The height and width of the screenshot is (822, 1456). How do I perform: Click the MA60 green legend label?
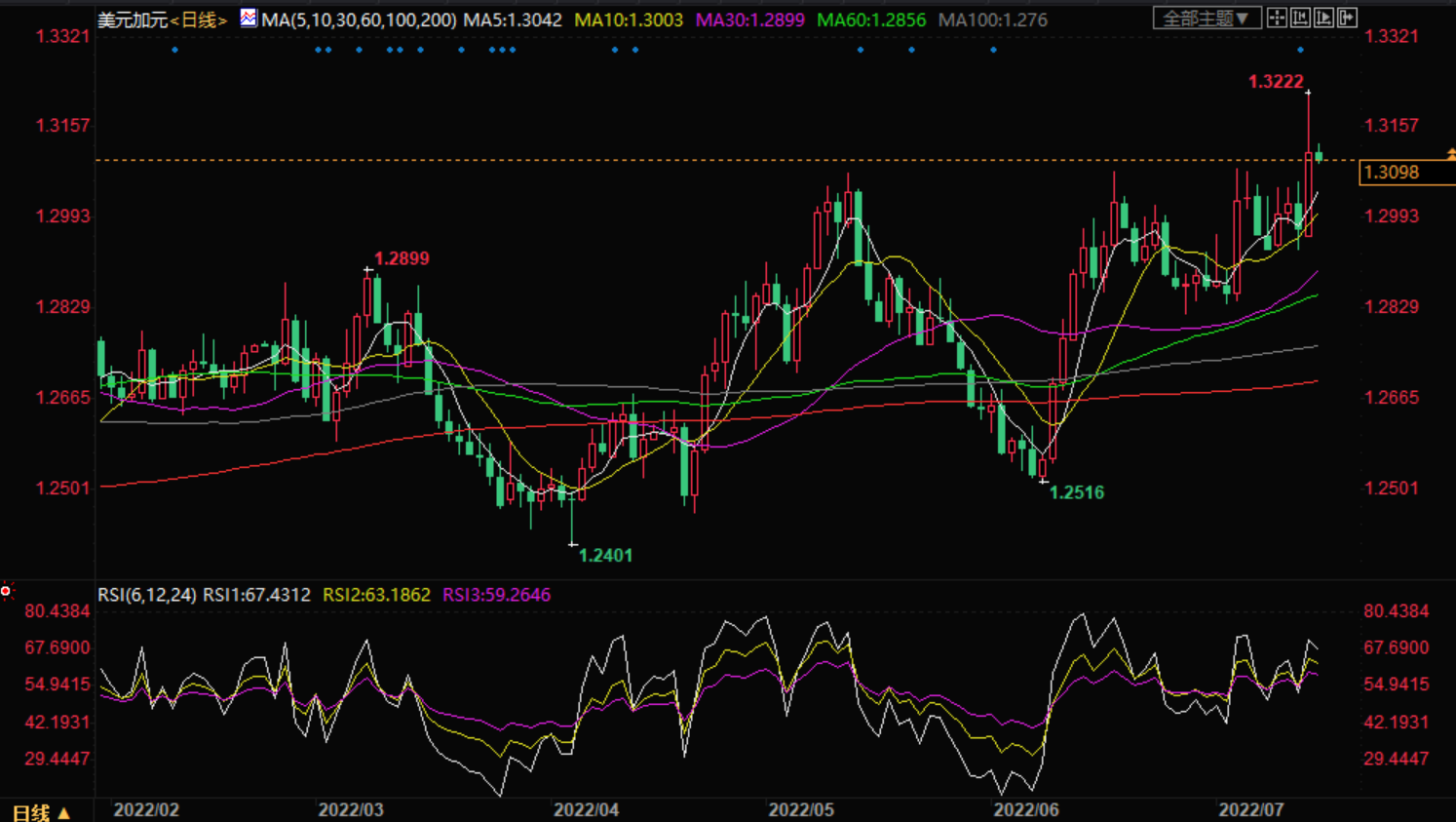pos(870,20)
